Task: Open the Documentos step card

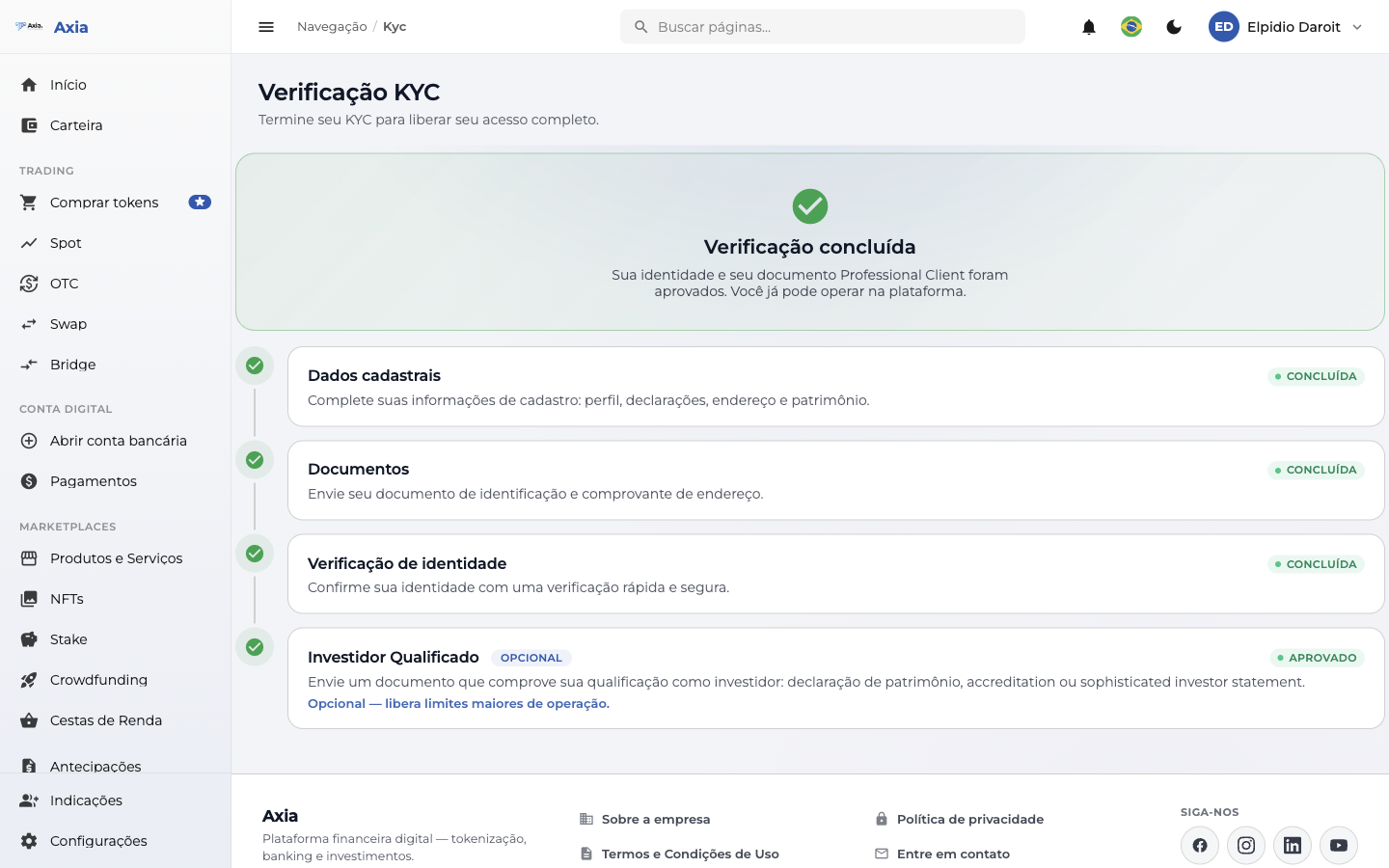Action: (835, 480)
